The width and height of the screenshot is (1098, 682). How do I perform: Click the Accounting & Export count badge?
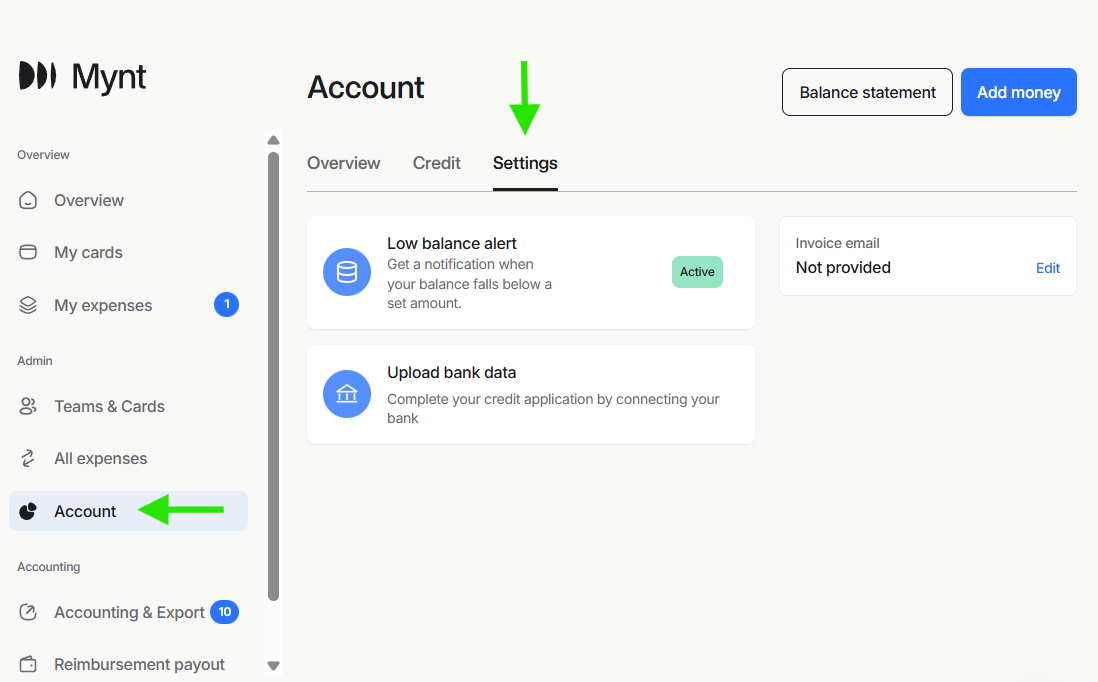(224, 612)
